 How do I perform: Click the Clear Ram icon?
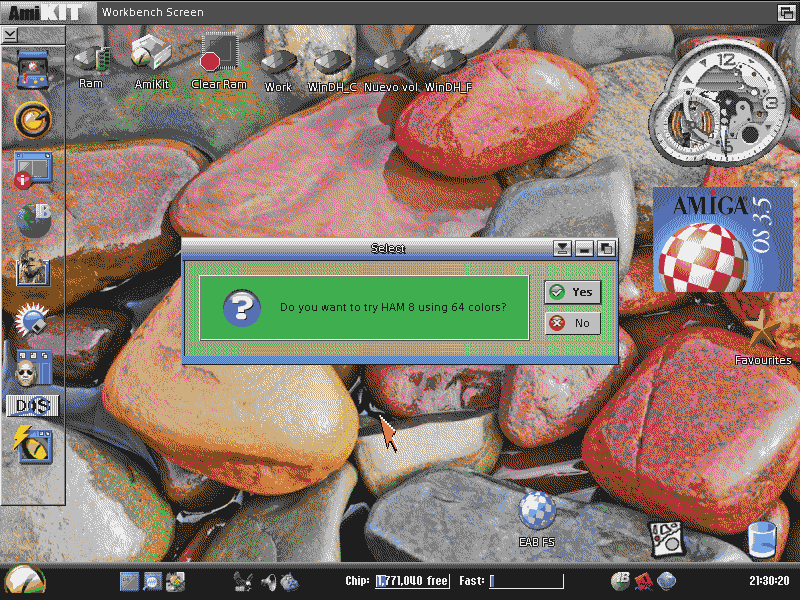(219, 62)
